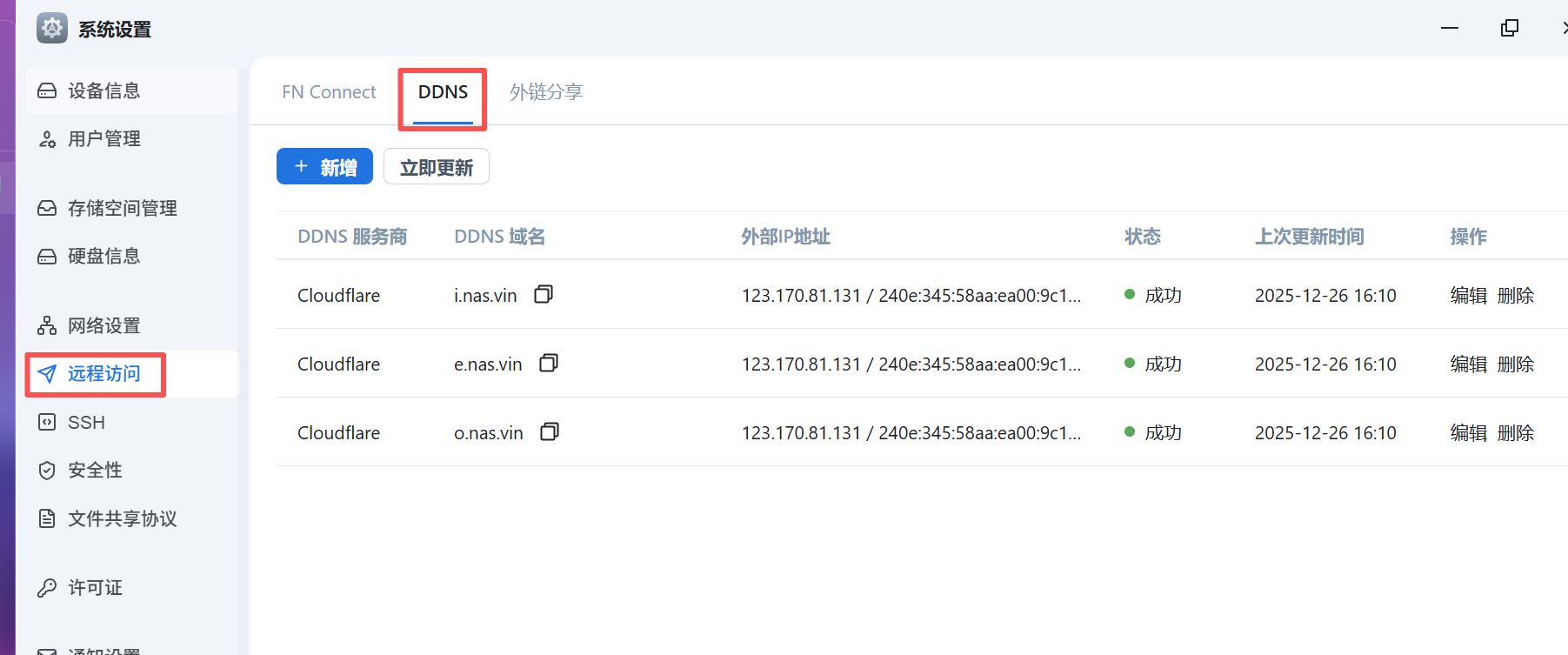Click the 远程访问 paper plane icon
Image resolution: width=1568 pixels, height=655 pixels.
(47, 374)
